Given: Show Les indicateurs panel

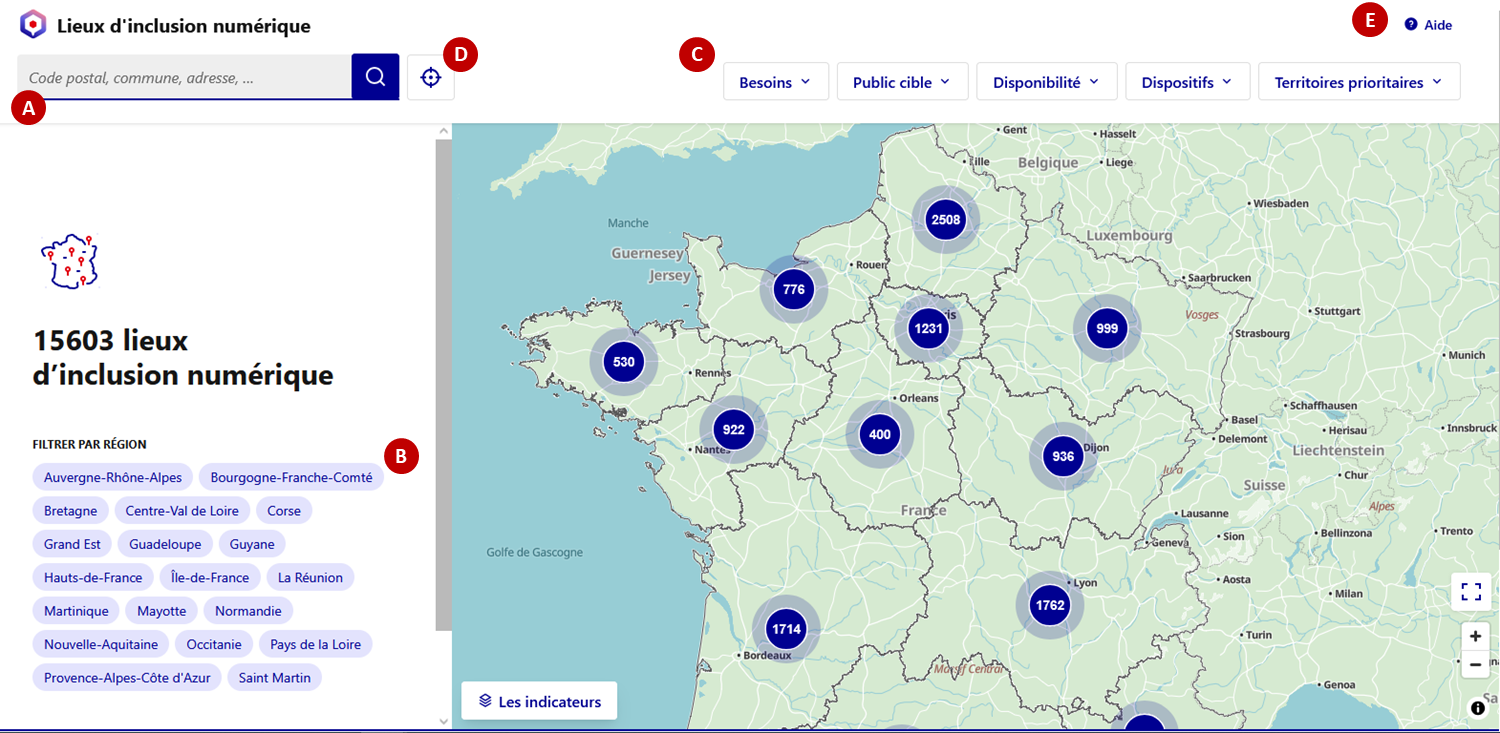Looking at the screenshot, I should point(539,702).
